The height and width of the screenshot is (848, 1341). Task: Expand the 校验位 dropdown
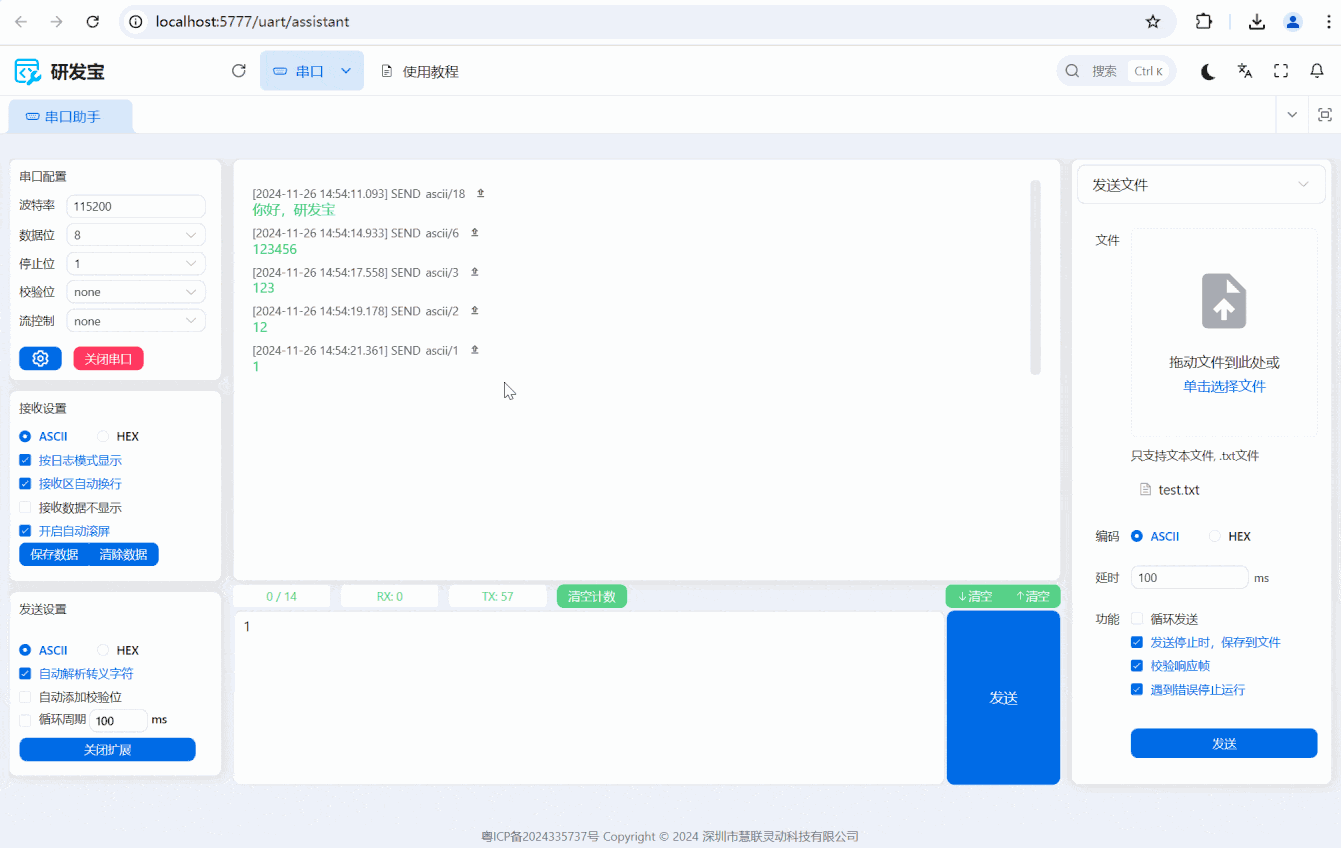coord(136,292)
